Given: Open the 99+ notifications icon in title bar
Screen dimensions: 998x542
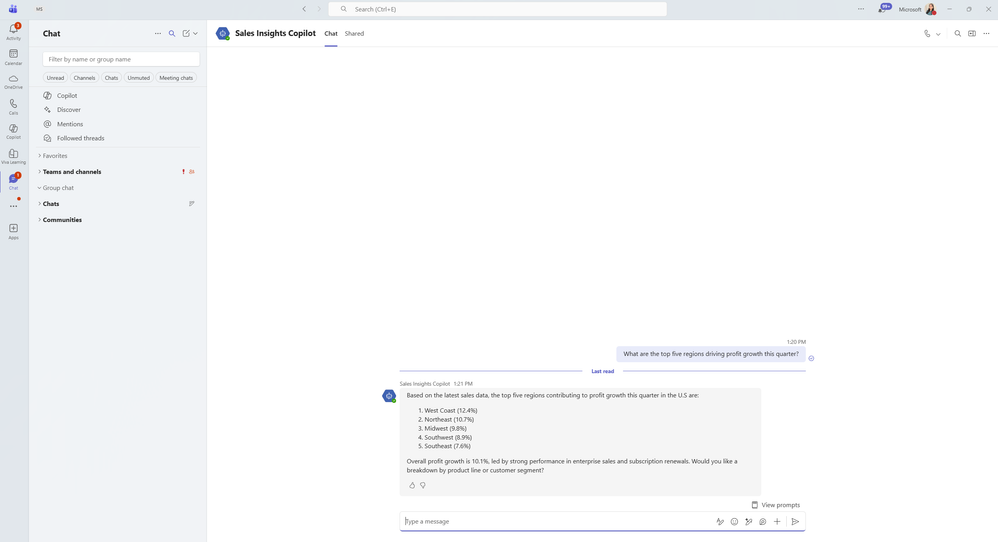Looking at the screenshot, I should pos(883,8).
